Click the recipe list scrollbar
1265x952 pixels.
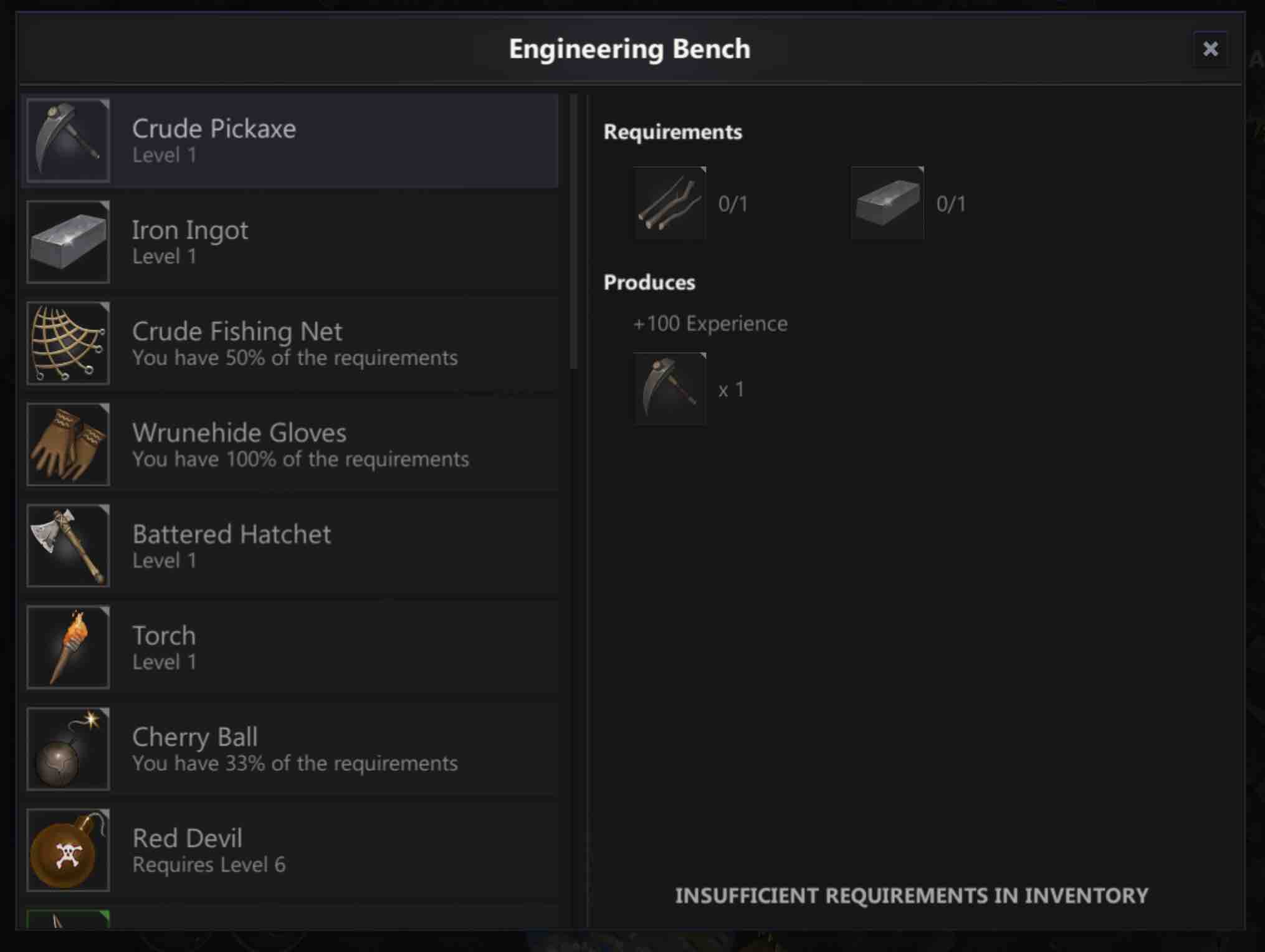(574, 232)
